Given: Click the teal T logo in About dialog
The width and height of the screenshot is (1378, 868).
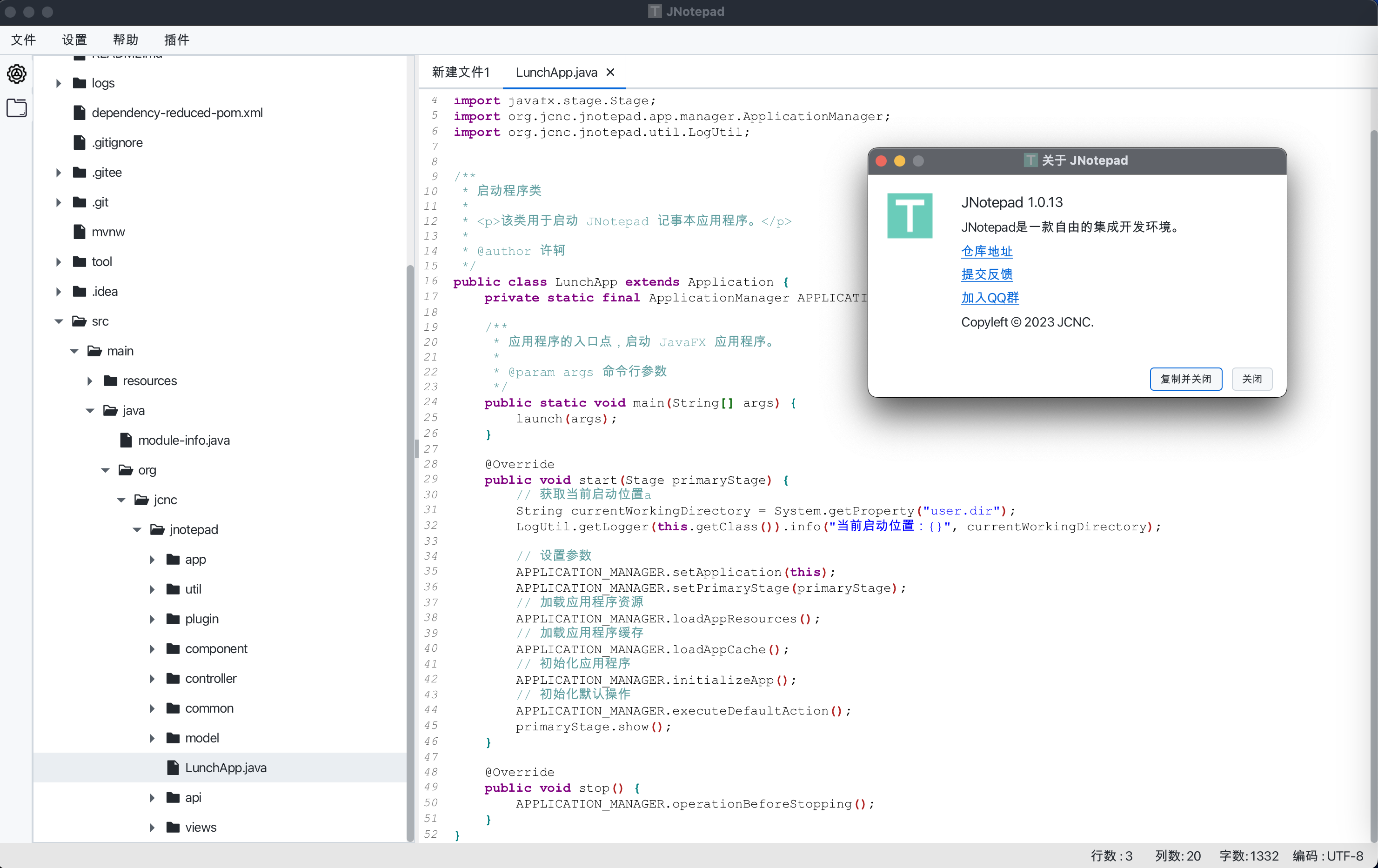Looking at the screenshot, I should tap(910, 216).
